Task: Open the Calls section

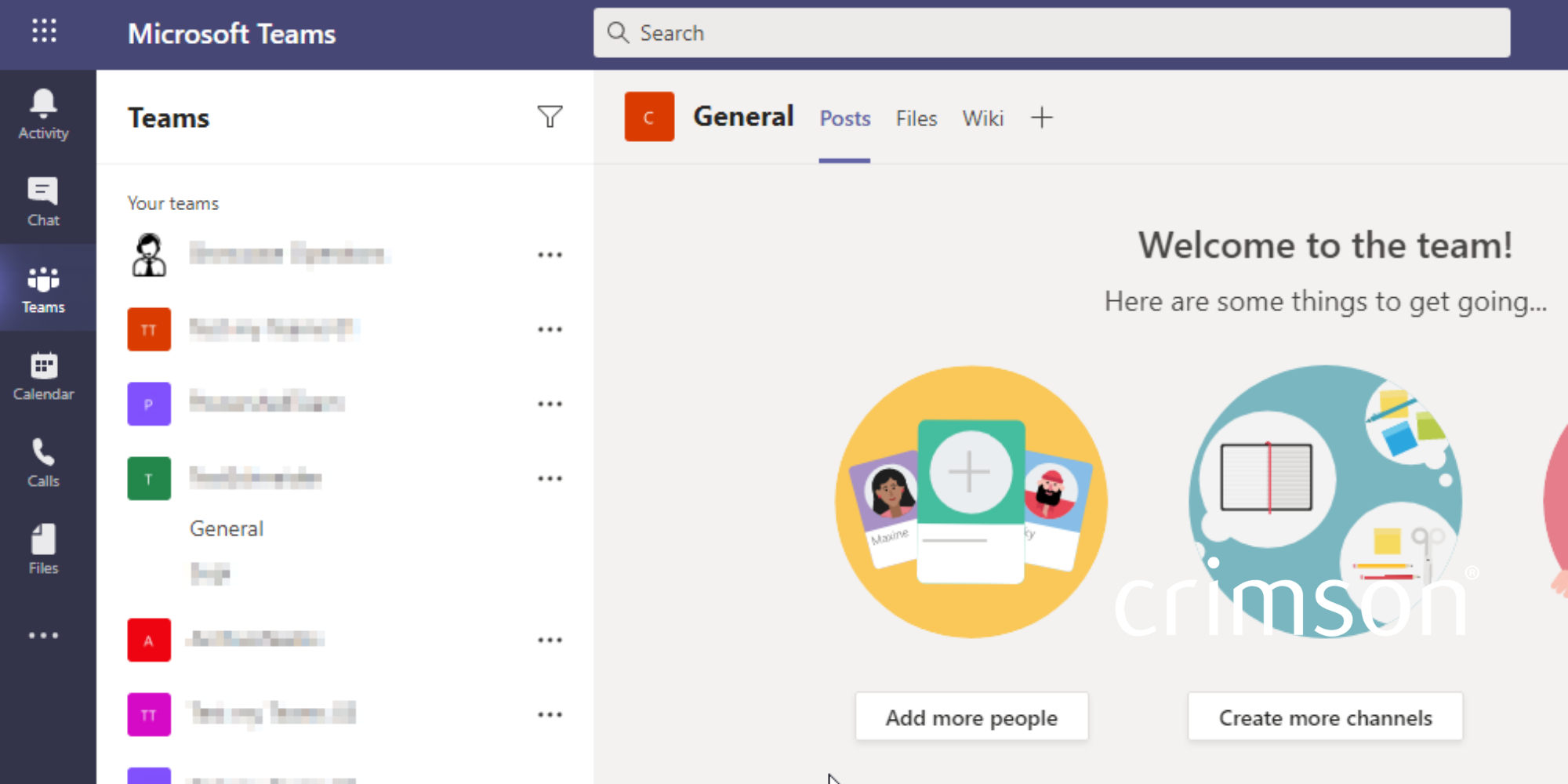Action: pyautogui.click(x=43, y=463)
